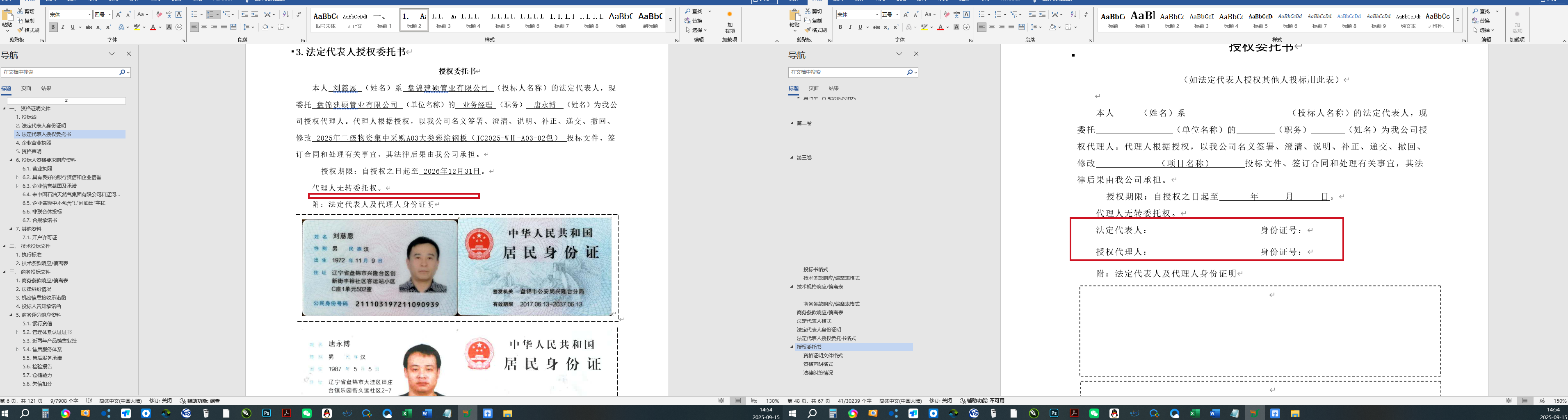Apply yellow highlight color in left Word window
The image size is (1568, 420).
pos(137,27)
